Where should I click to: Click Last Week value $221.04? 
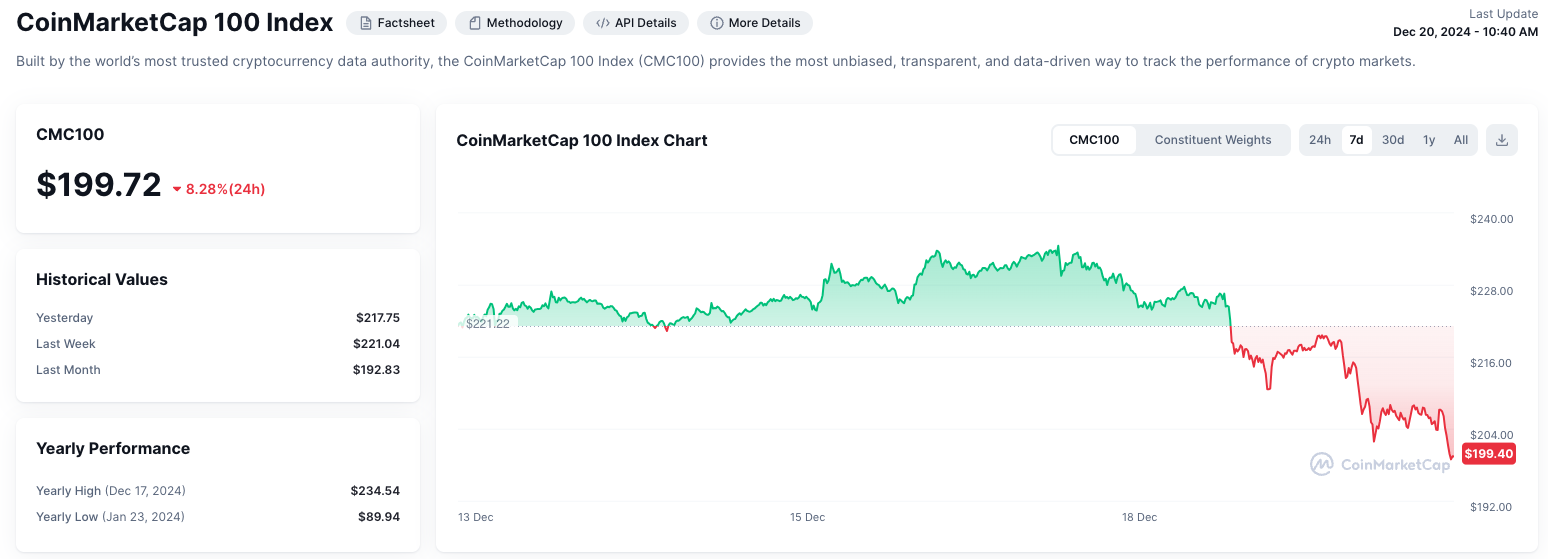[x=376, y=344]
